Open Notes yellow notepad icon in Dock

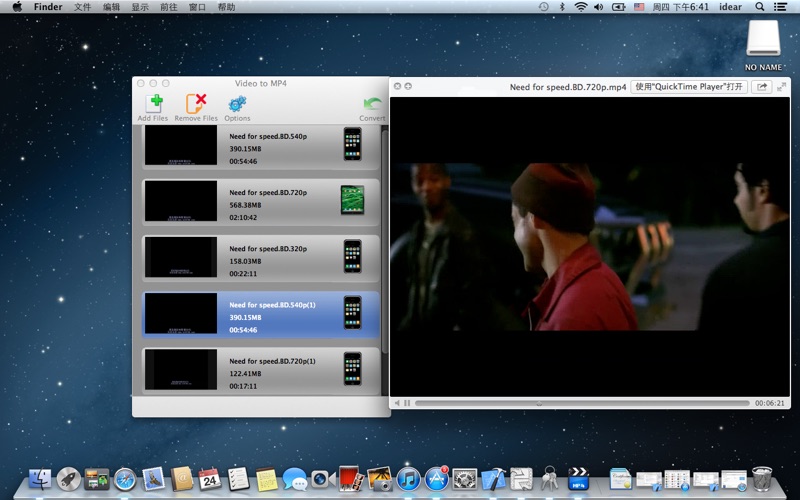(266, 480)
